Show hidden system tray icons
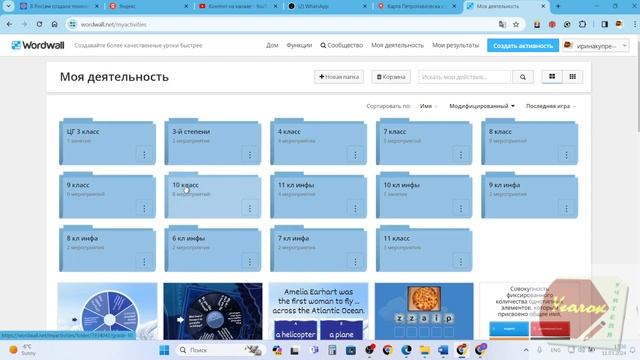Screen dimensions: 640x360 click(x=526, y=350)
